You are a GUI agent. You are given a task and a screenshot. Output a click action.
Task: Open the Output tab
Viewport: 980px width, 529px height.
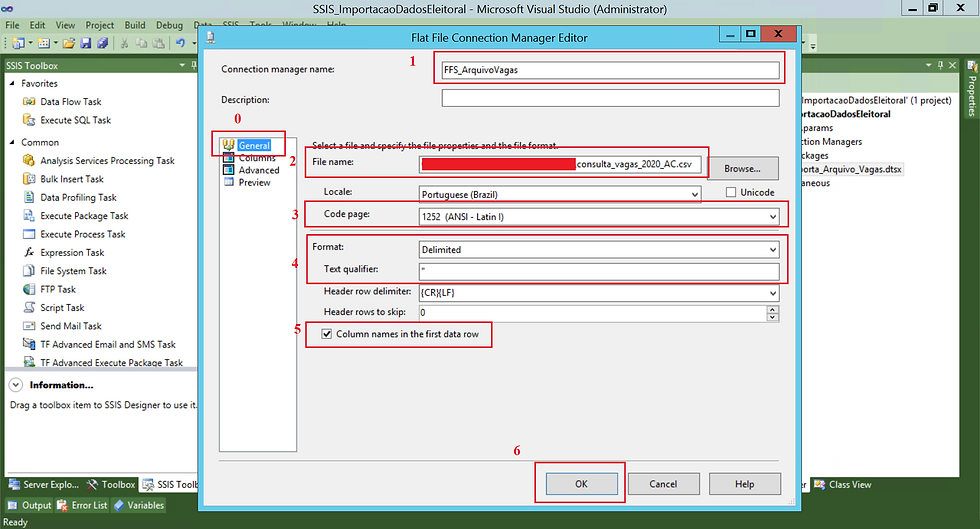click(x=29, y=505)
